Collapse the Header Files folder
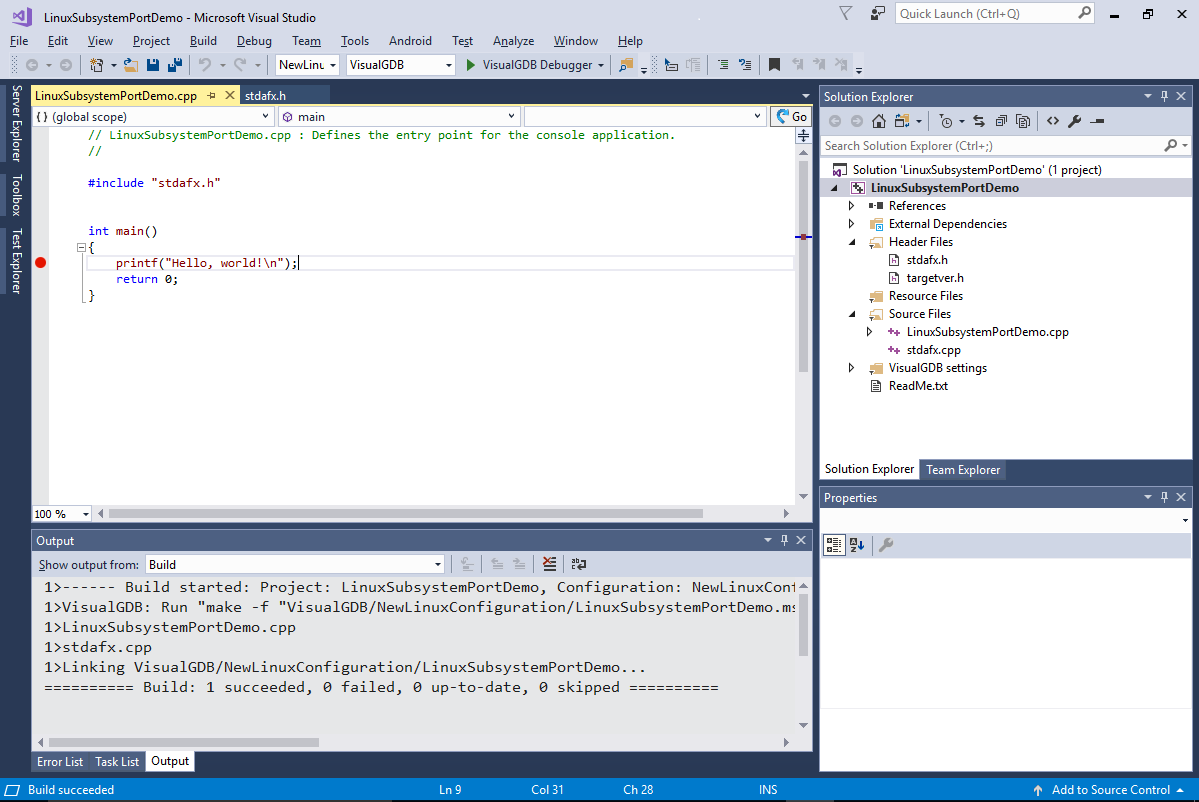The width and height of the screenshot is (1199, 802). point(852,242)
